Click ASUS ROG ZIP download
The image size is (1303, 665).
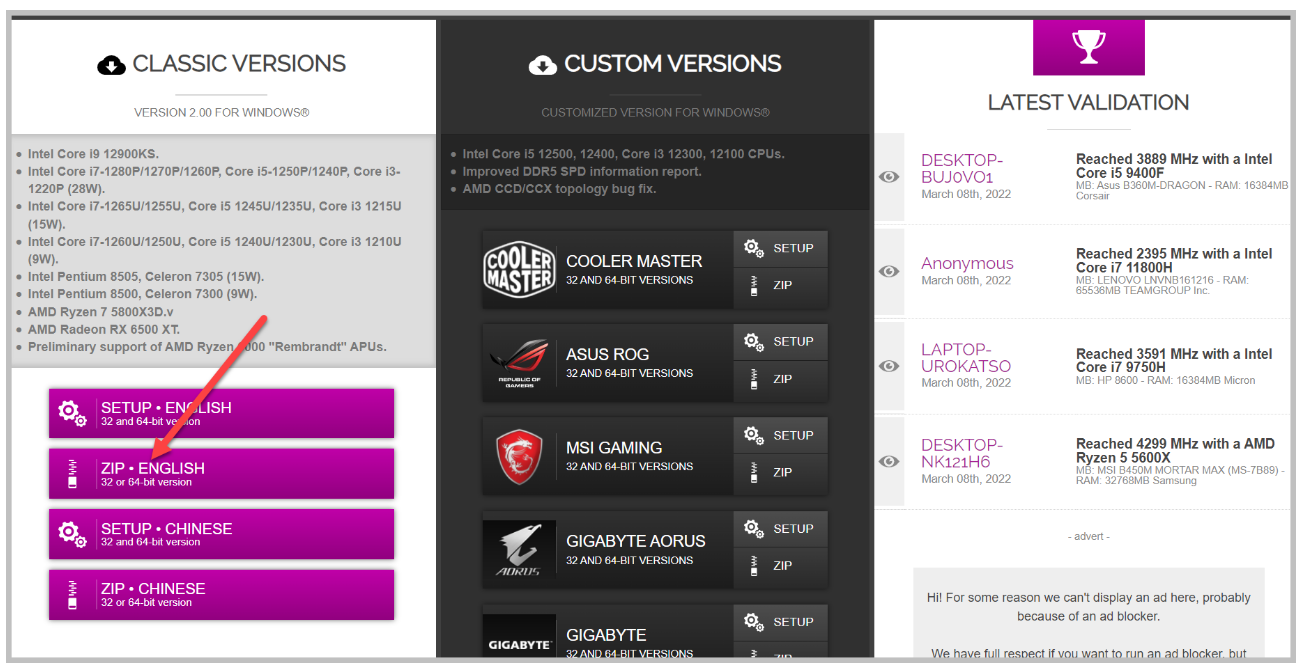click(x=780, y=379)
